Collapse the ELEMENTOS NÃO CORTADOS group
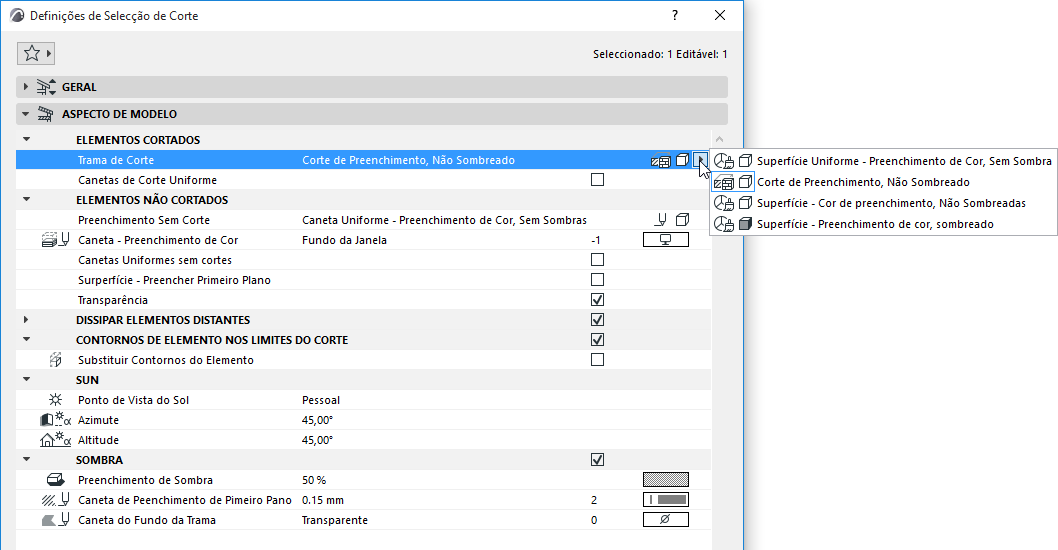1058x550 pixels. [26, 200]
